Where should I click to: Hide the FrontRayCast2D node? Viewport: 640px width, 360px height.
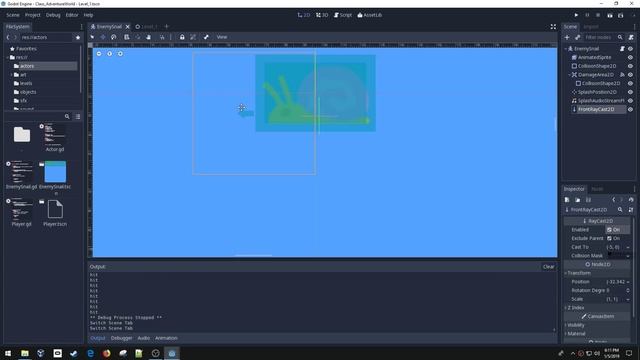click(x=631, y=109)
